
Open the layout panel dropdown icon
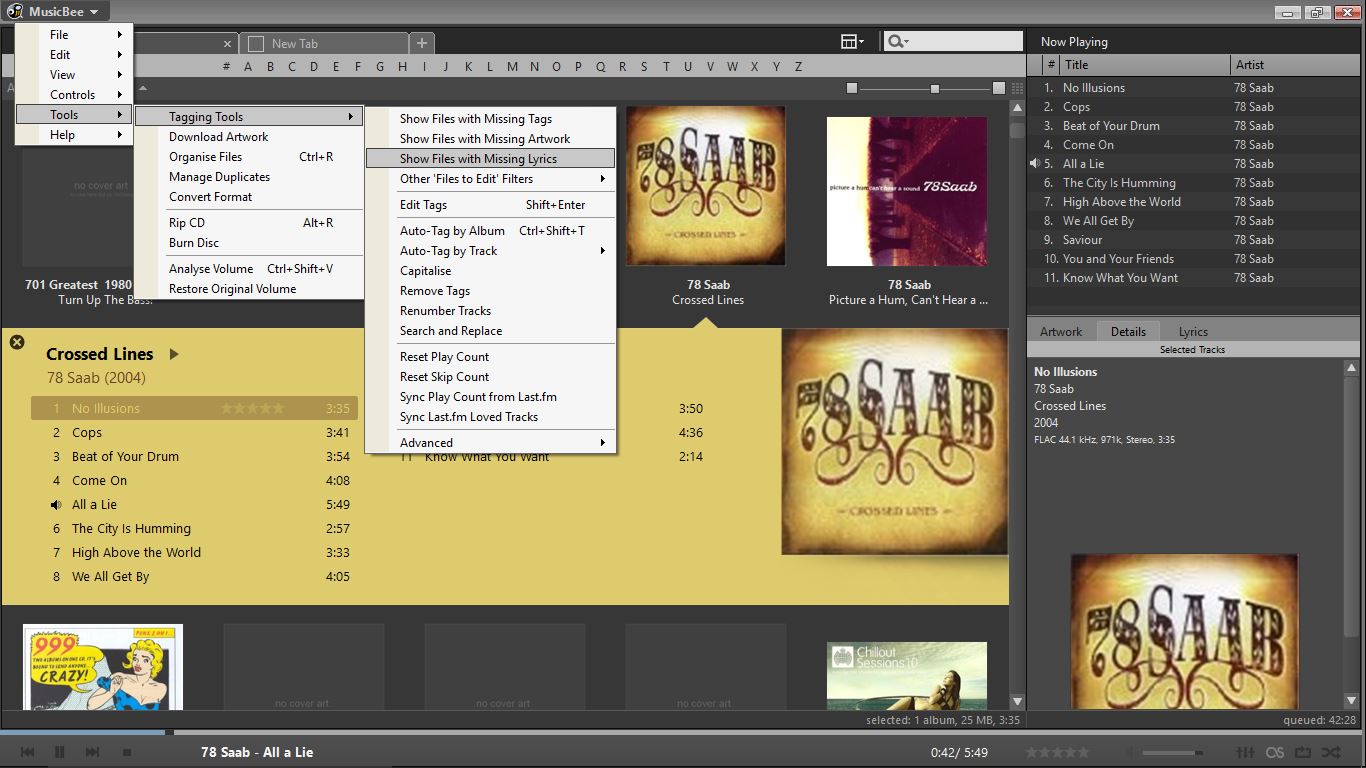click(x=853, y=41)
